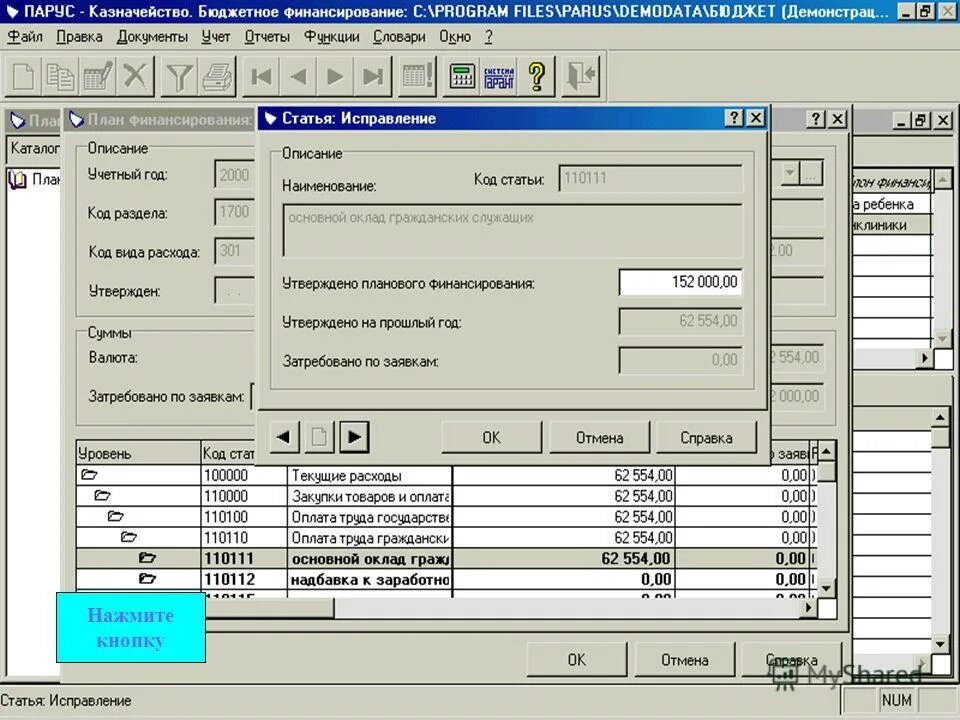The width and height of the screenshot is (960, 720).
Task: Select the основной оклад граж row name
Action: tap(370, 558)
